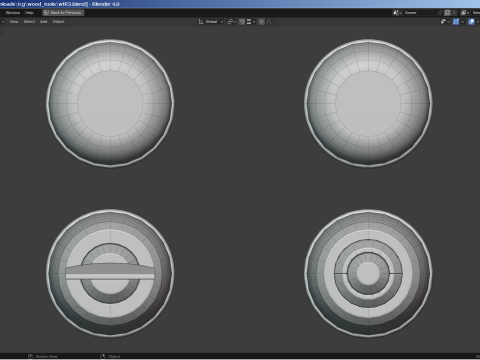Open the Help menu
Screen dimensions: 480x360
(x=29, y=13)
